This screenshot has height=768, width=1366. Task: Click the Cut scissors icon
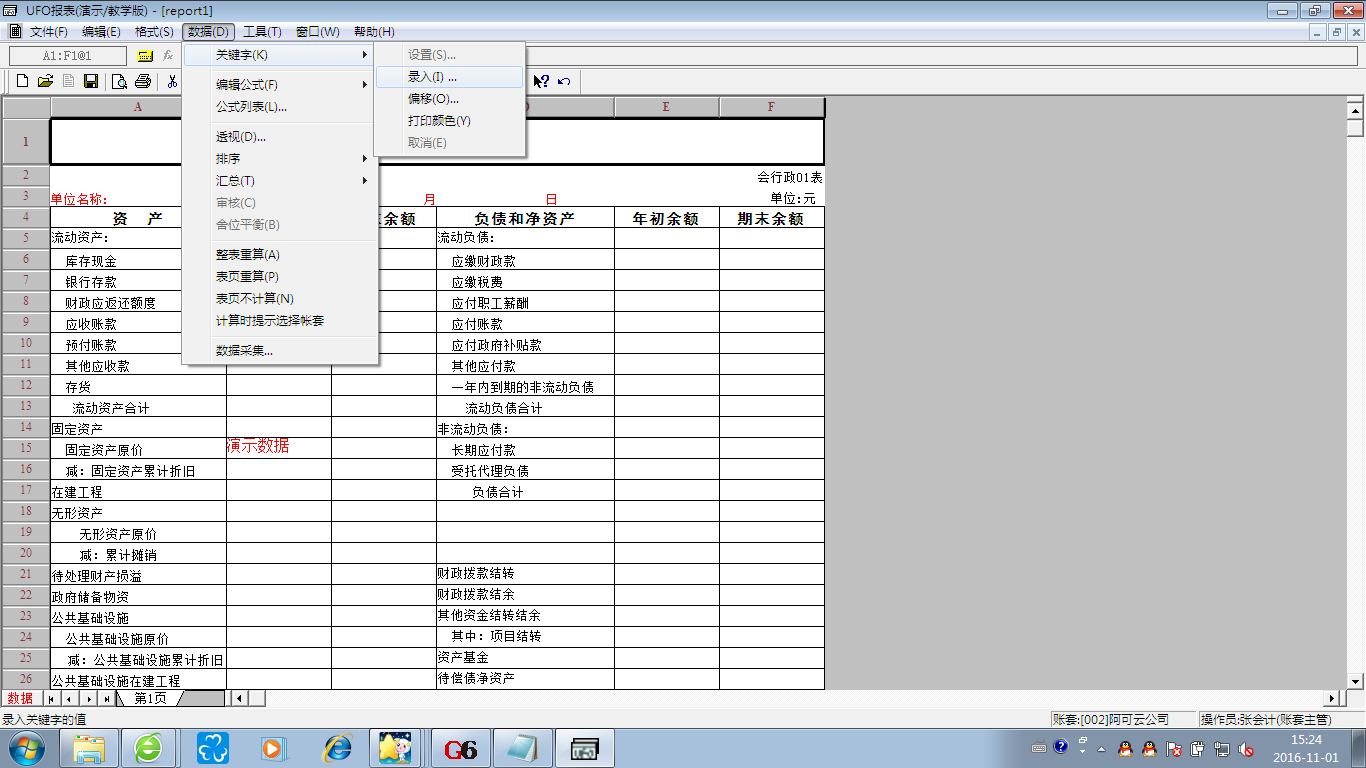[x=172, y=81]
